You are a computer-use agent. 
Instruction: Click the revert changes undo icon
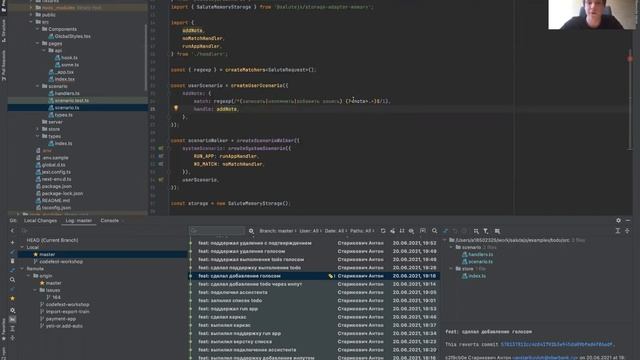pos(455,231)
